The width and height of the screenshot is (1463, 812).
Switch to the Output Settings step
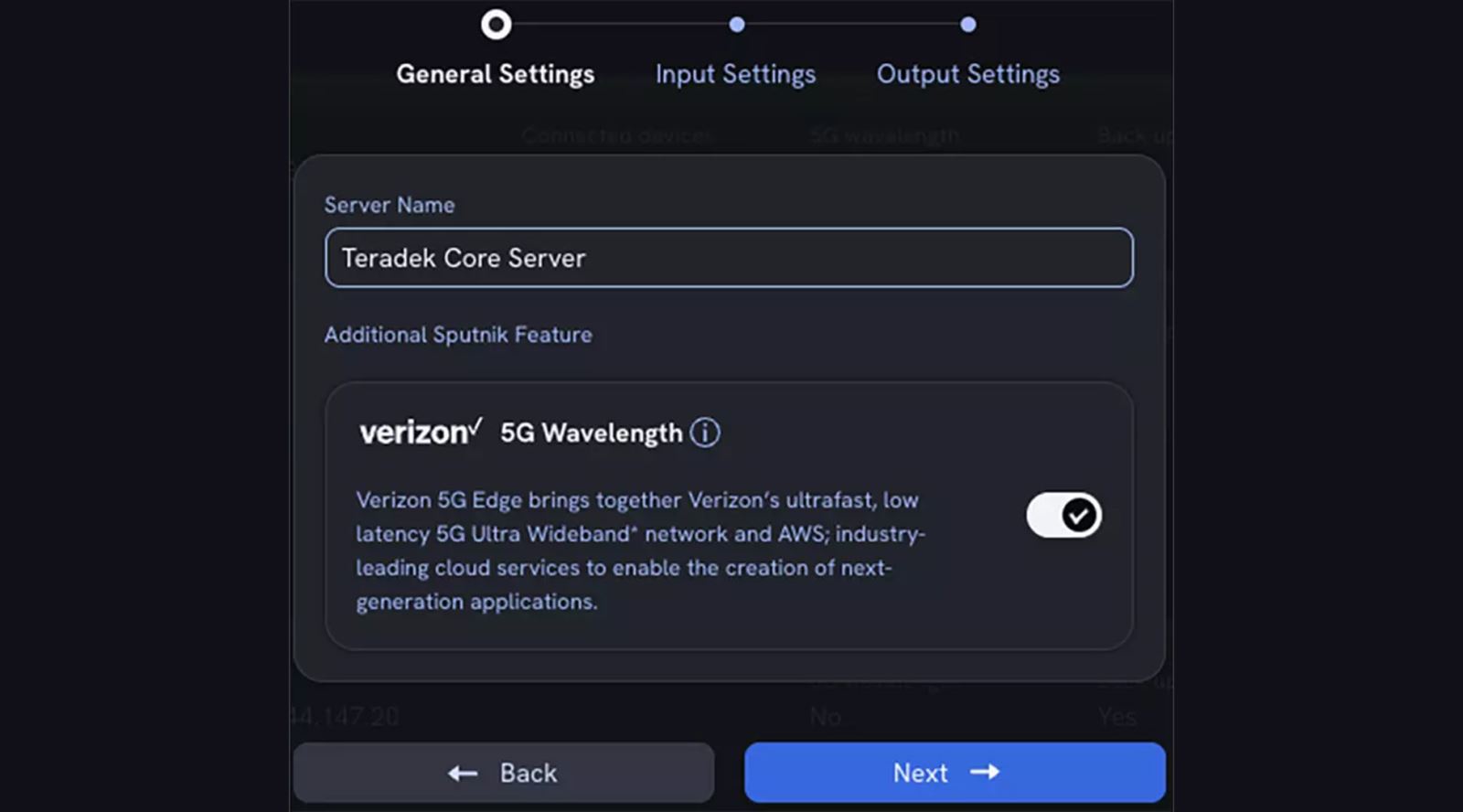click(967, 74)
